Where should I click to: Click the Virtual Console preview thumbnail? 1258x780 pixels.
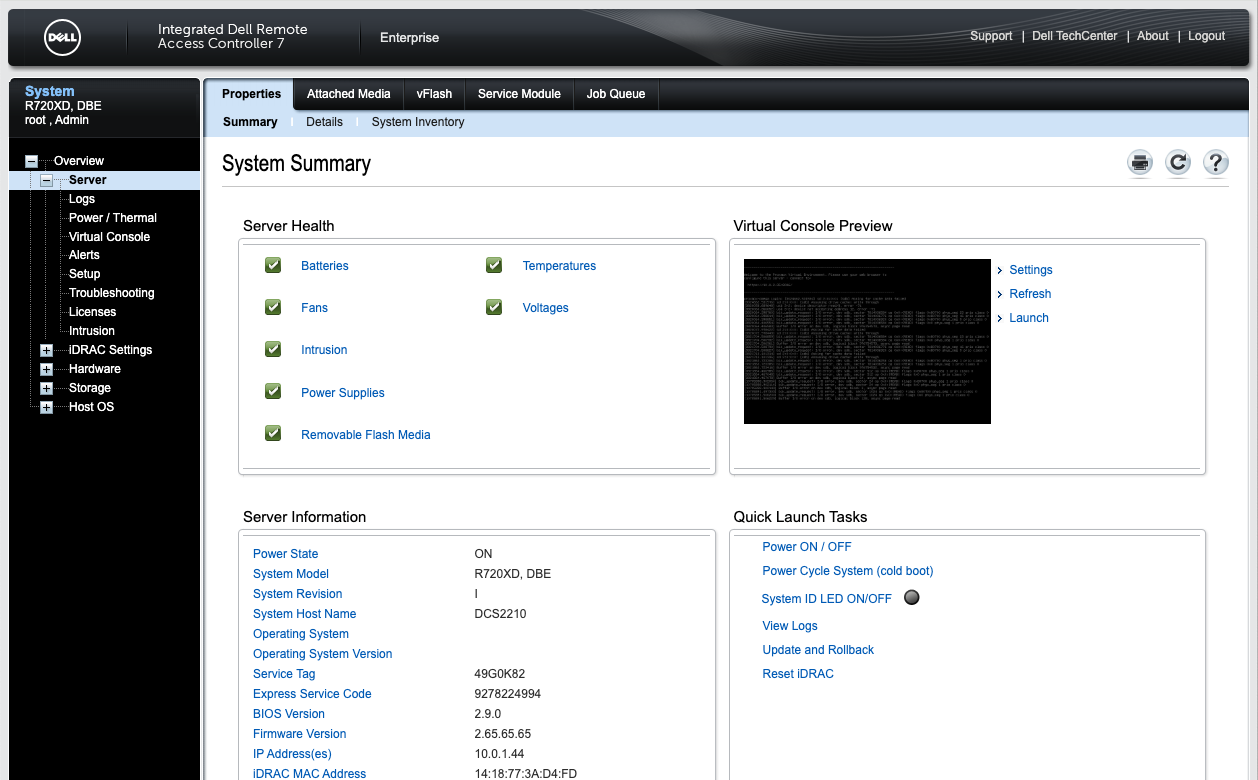point(866,341)
